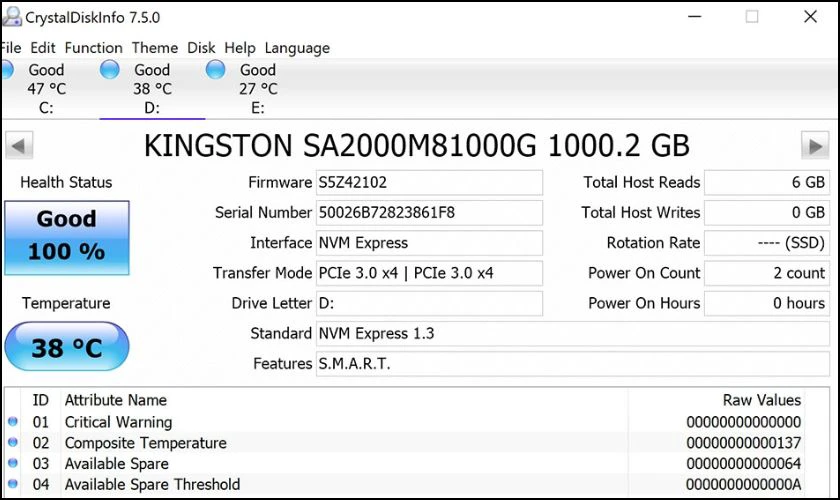This screenshot has height=500, width=840.
Task: Click the Features field S.M.A.R.T.
Action: (573, 364)
